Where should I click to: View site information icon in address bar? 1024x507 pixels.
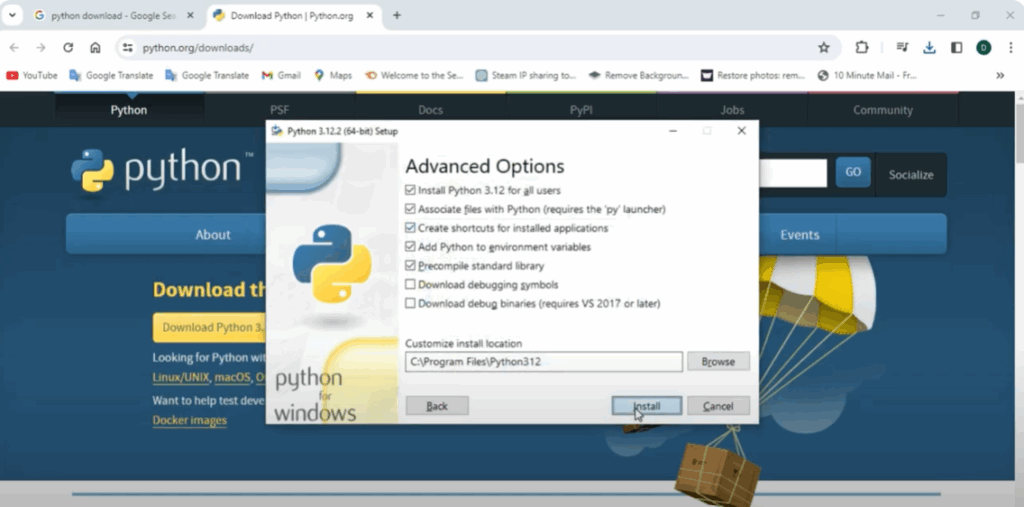click(128, 48)
